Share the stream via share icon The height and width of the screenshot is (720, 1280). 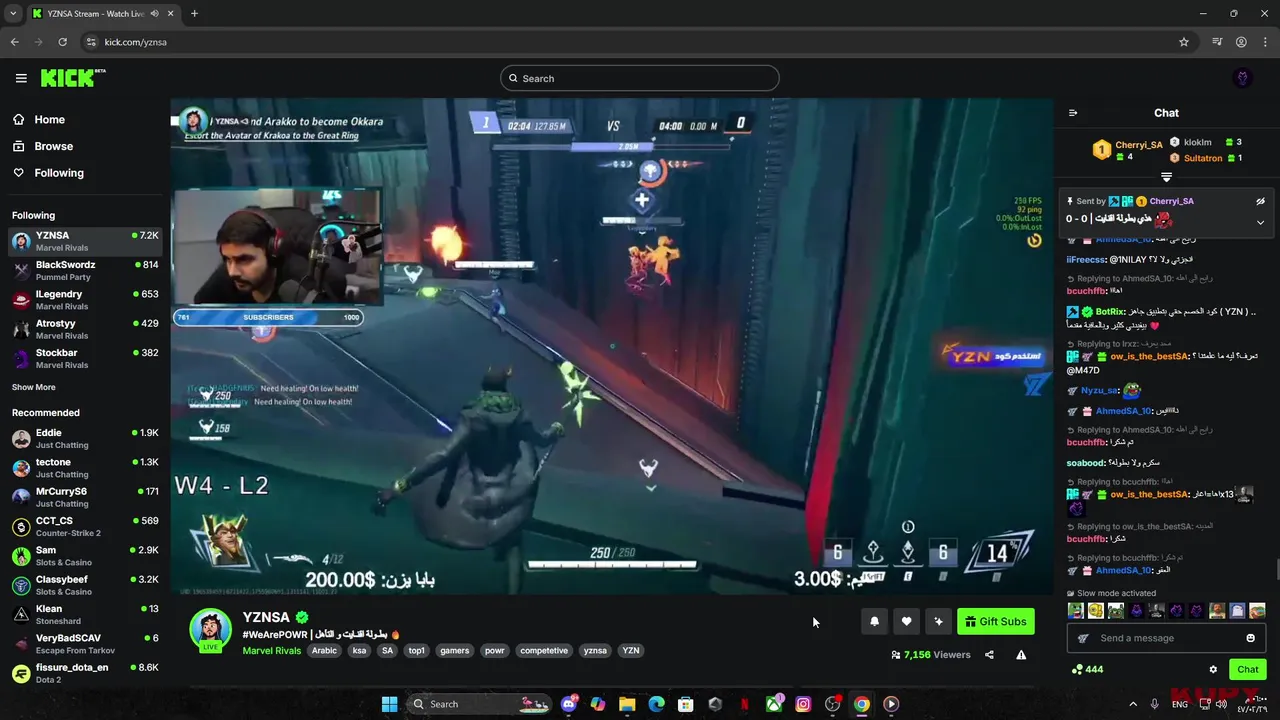point(989,655)
